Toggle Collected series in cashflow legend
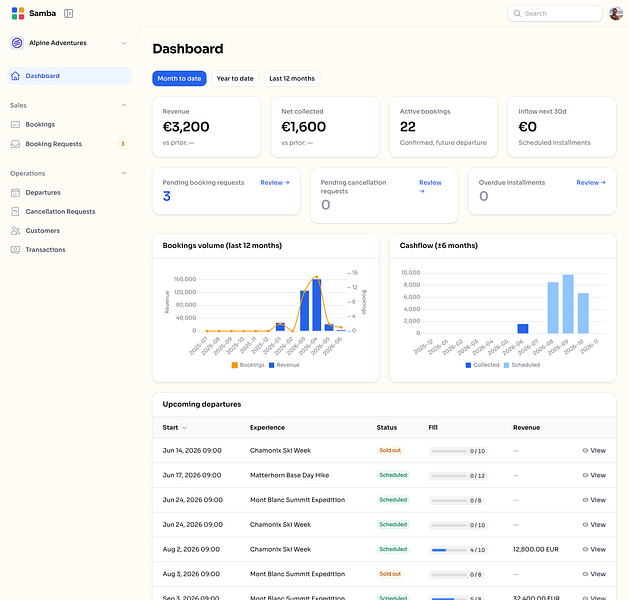This screenshot has width=629, height=600. (482, 365)
